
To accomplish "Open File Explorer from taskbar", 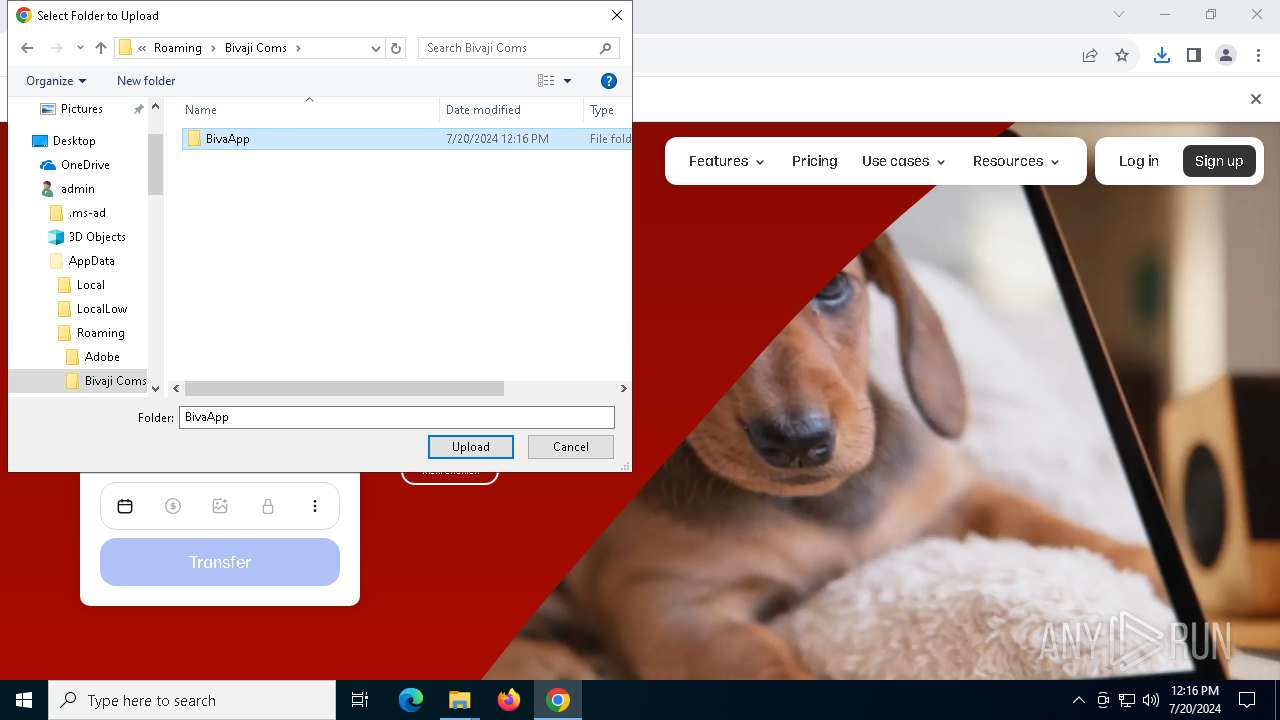I will point(459,700).
